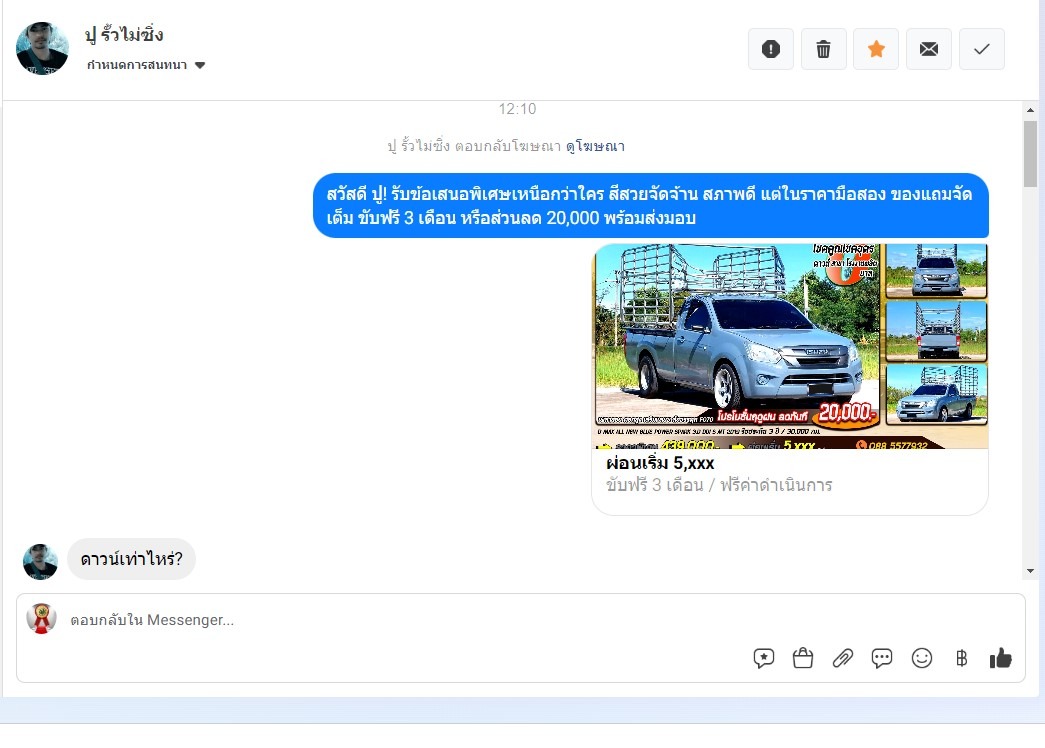Open ad card title ผ่อนเริ่ม 5,xxx
Image resolution: width=1045 pixels, height=748 pixels.
point(660,463)
